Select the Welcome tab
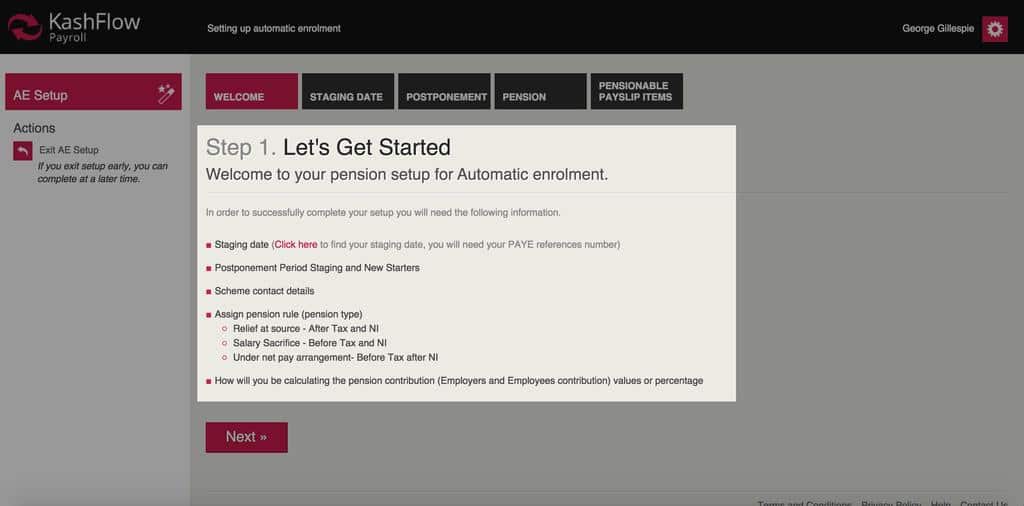 coord(252,91)
